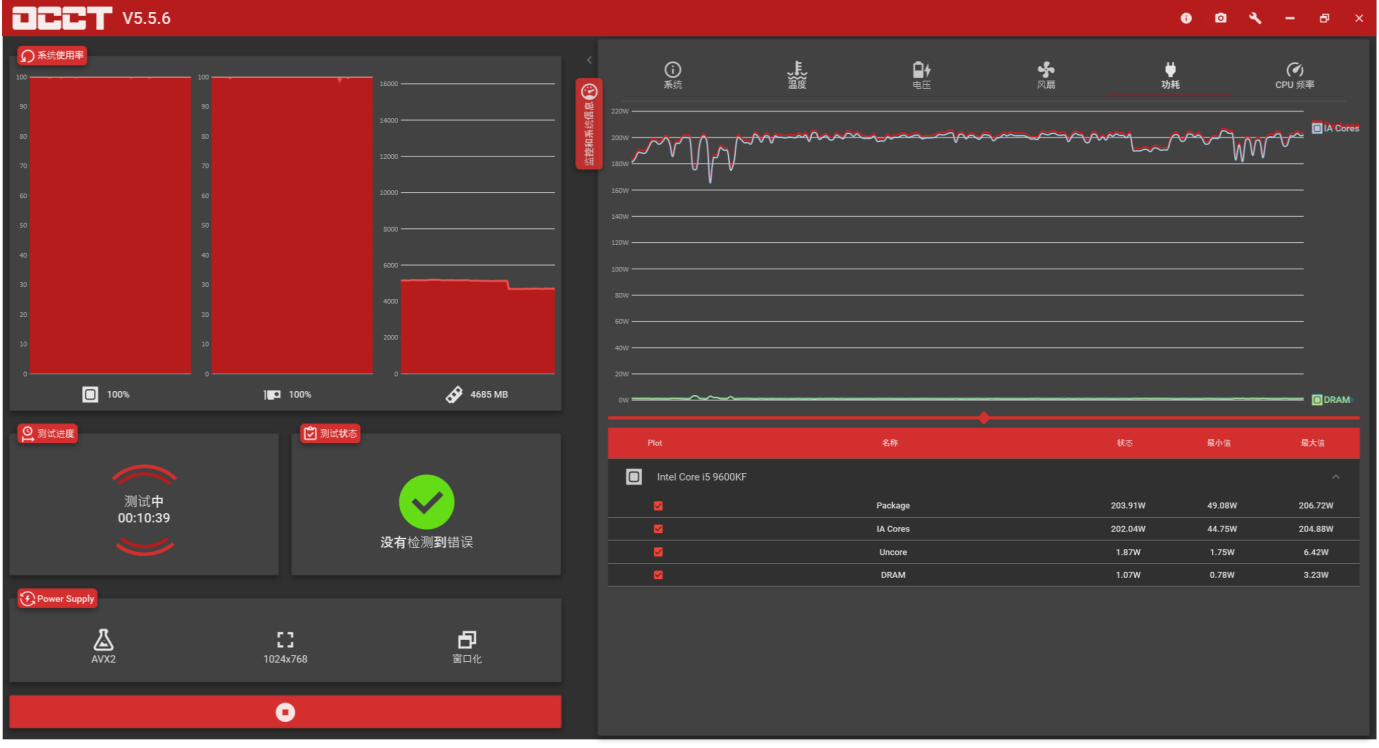Click the 最大值 column header
Screen dimensions: 1379x748
pos(1313,443)
